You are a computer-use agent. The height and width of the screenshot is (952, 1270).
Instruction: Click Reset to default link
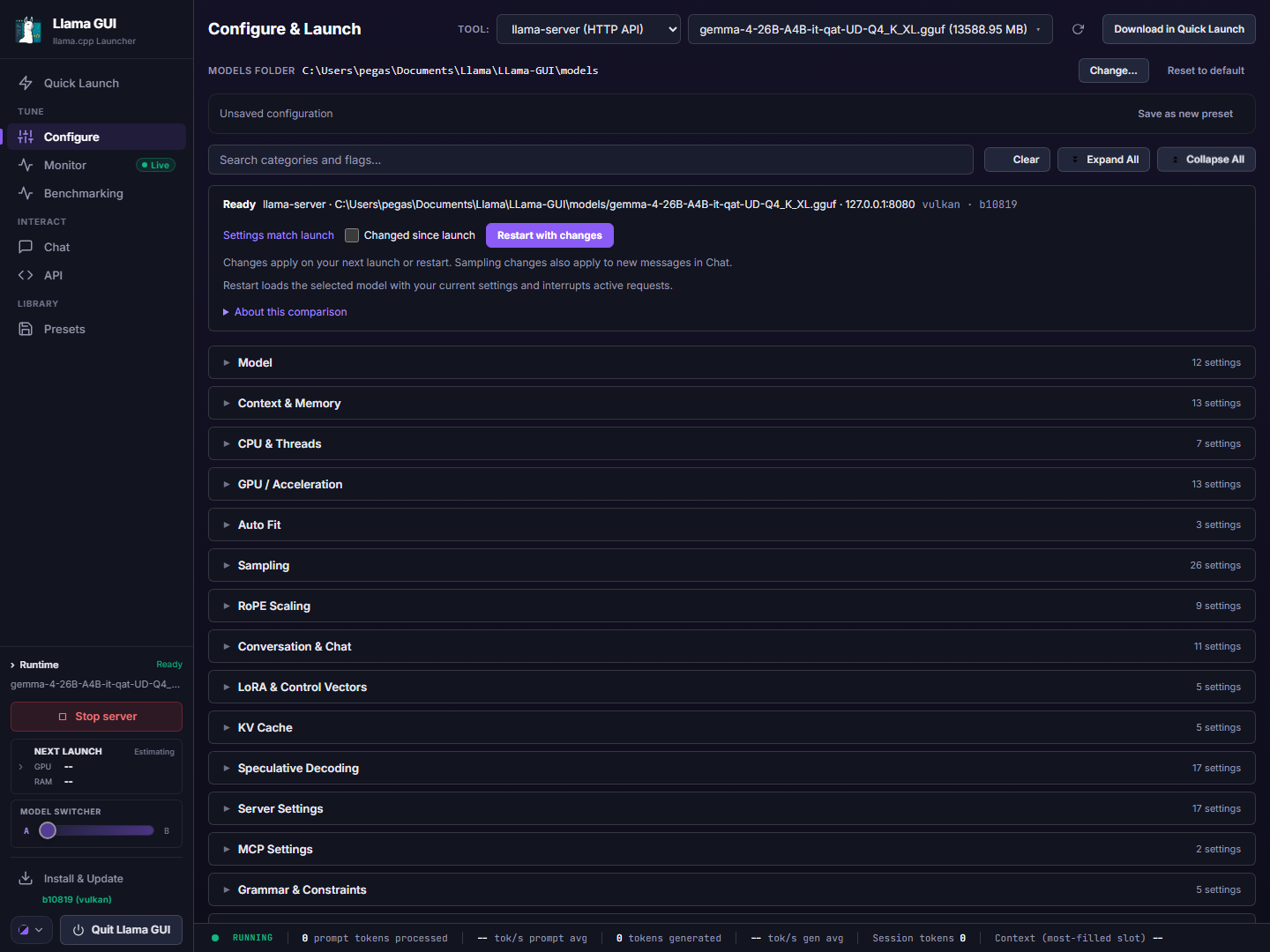pos(1206,71)
